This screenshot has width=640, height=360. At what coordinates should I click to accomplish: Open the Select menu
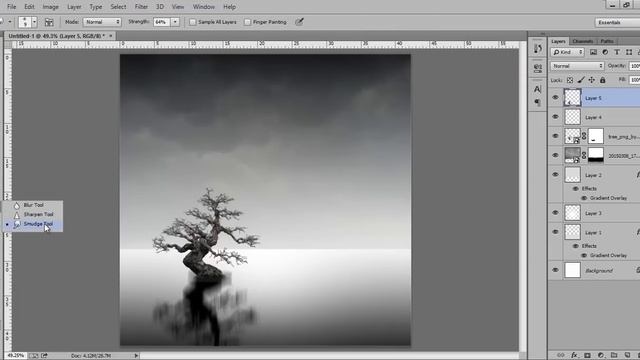(x=118, y=7)
